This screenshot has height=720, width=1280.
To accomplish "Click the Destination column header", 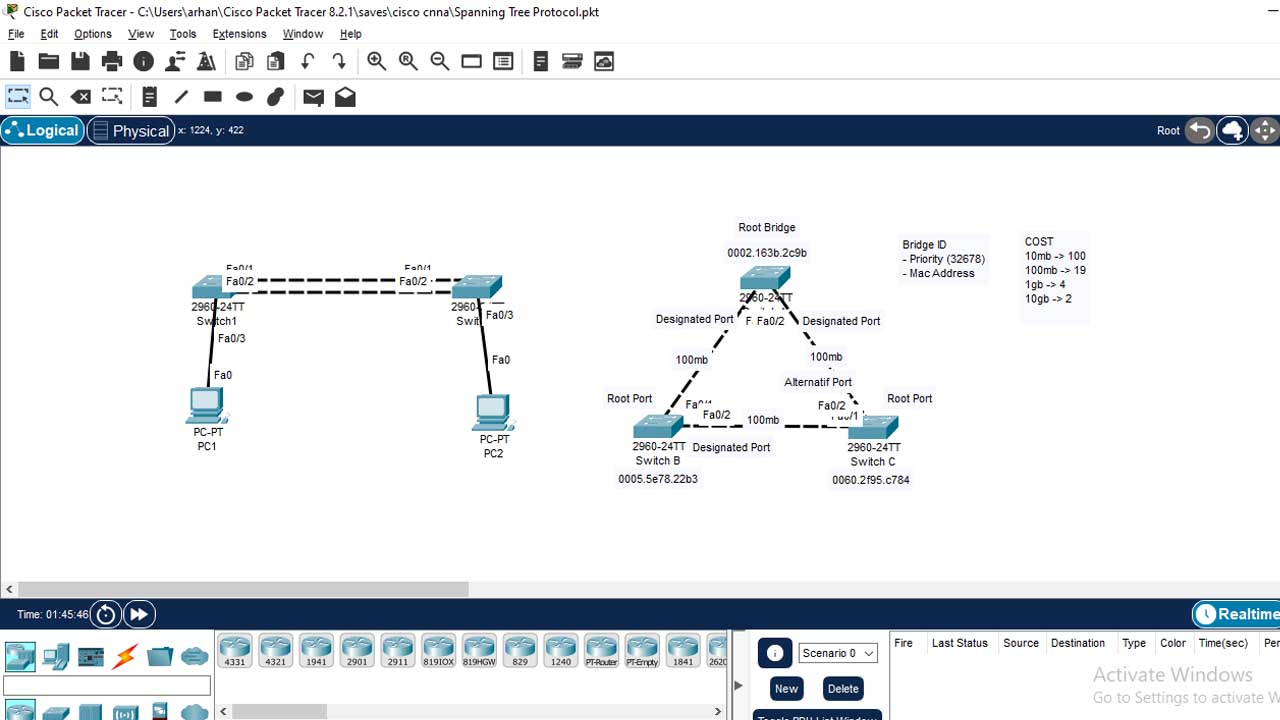I will 1078,643.
